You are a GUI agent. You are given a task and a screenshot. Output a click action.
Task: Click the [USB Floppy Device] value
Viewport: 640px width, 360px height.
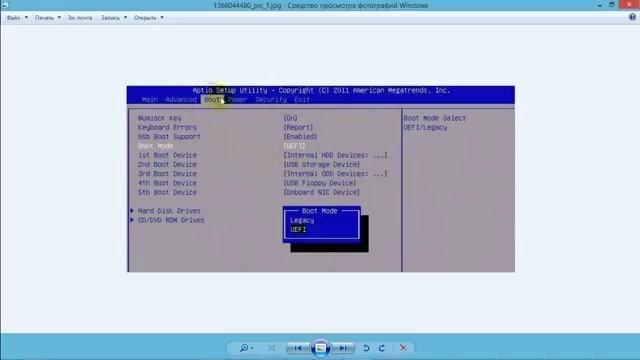[320, 183]
